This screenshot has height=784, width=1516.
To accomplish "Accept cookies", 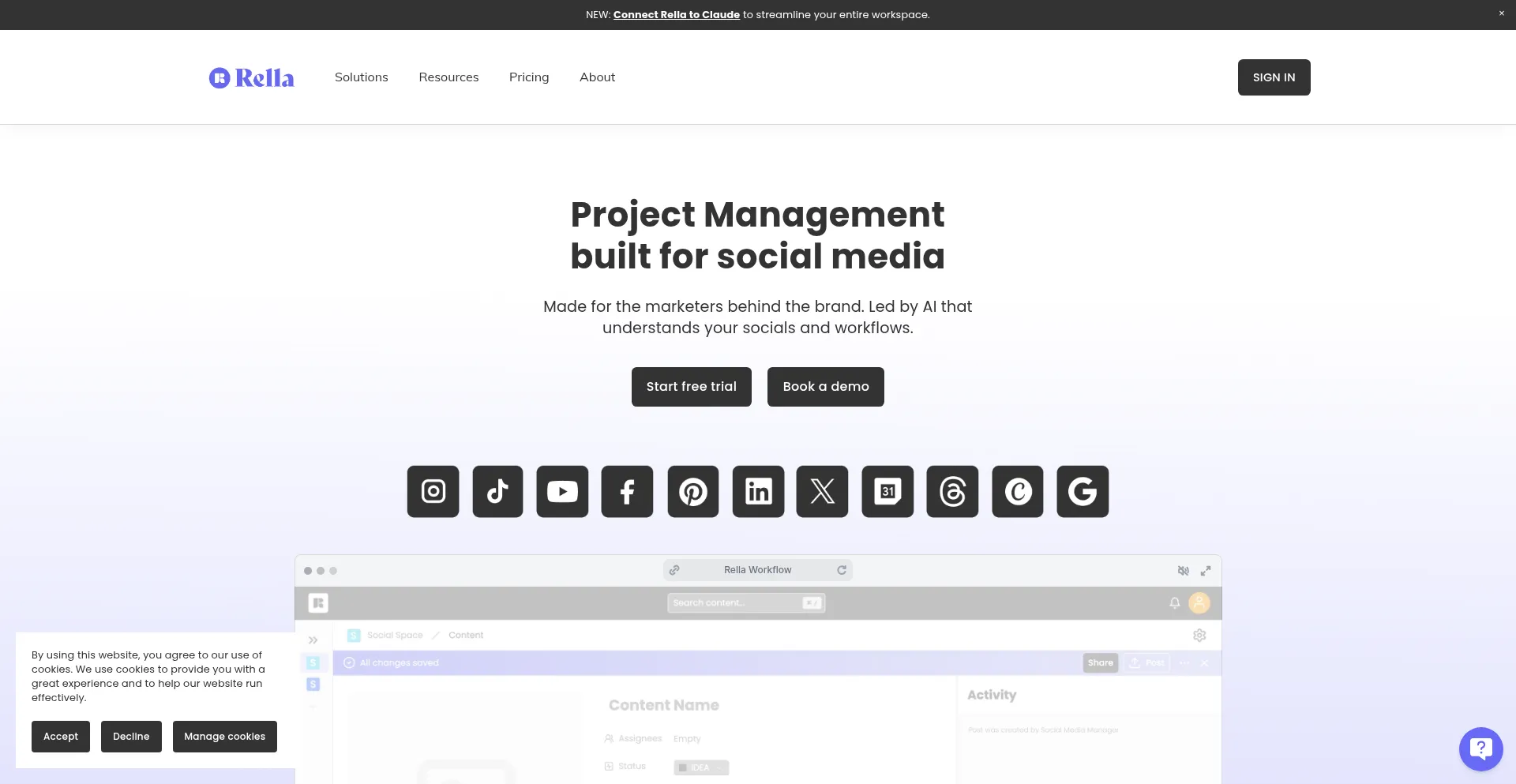I will click(61, 737).
